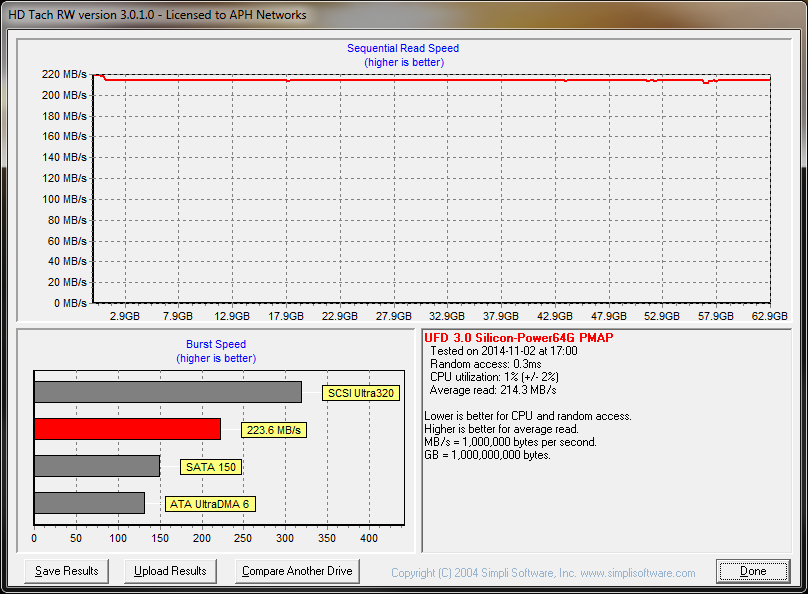Click the Save Results button

67,571
